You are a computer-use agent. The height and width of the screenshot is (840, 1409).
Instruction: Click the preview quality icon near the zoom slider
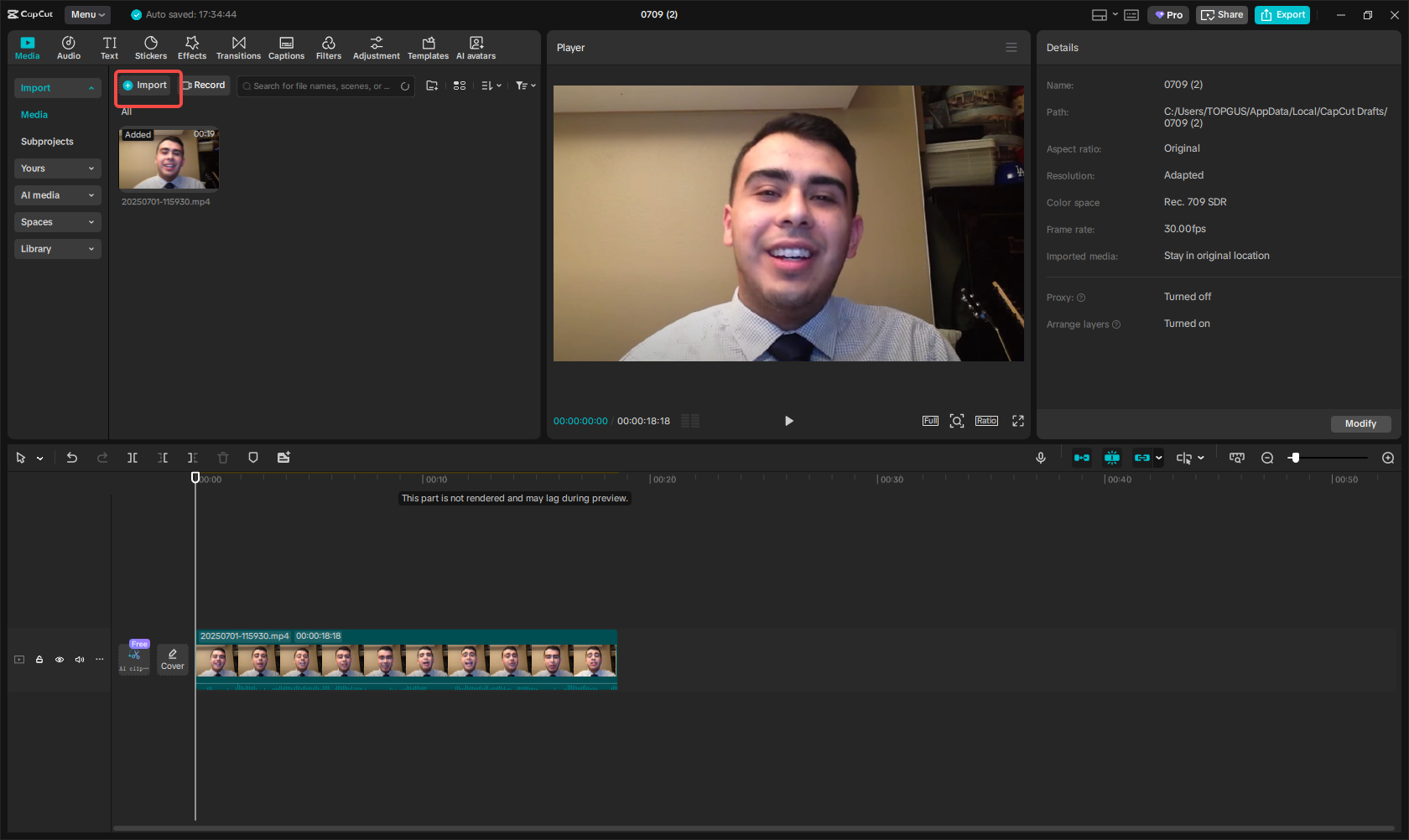1236,458
